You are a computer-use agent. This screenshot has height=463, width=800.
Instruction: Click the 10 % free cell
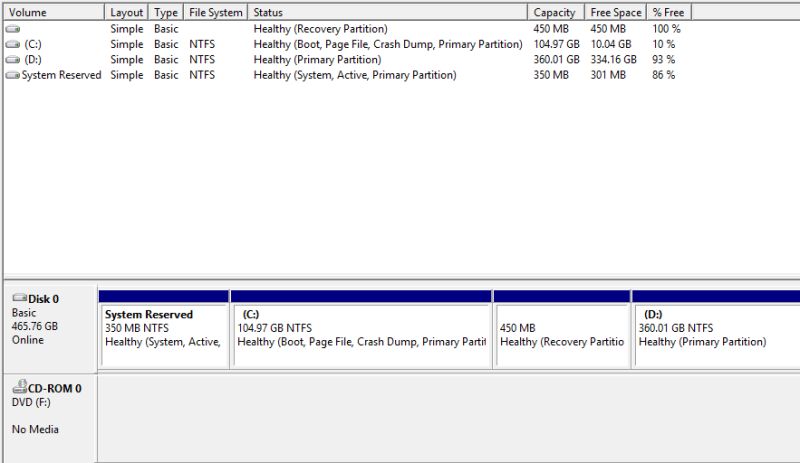pyautogui.click(x=663, y=44)
